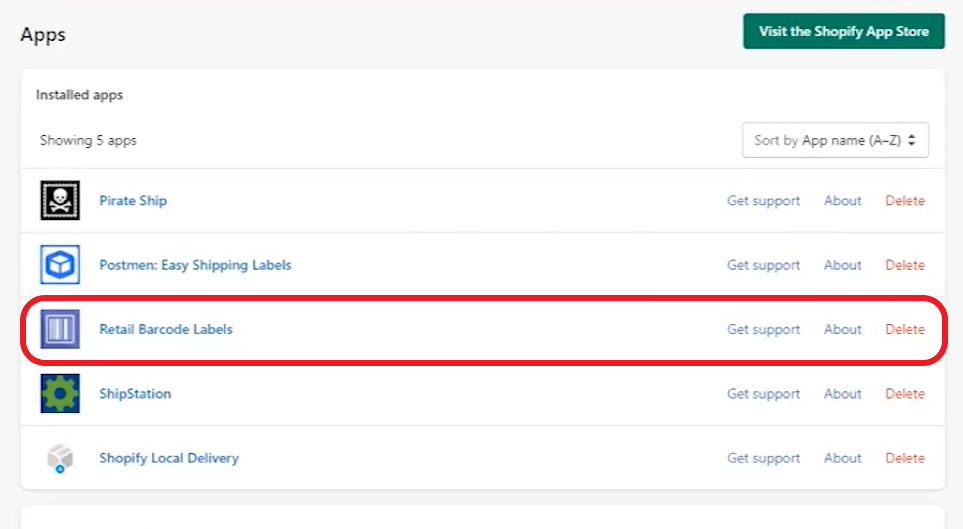Open the Retail Barcode Labels app
This screenshot has width=963, height=529.
coord(166,329)
